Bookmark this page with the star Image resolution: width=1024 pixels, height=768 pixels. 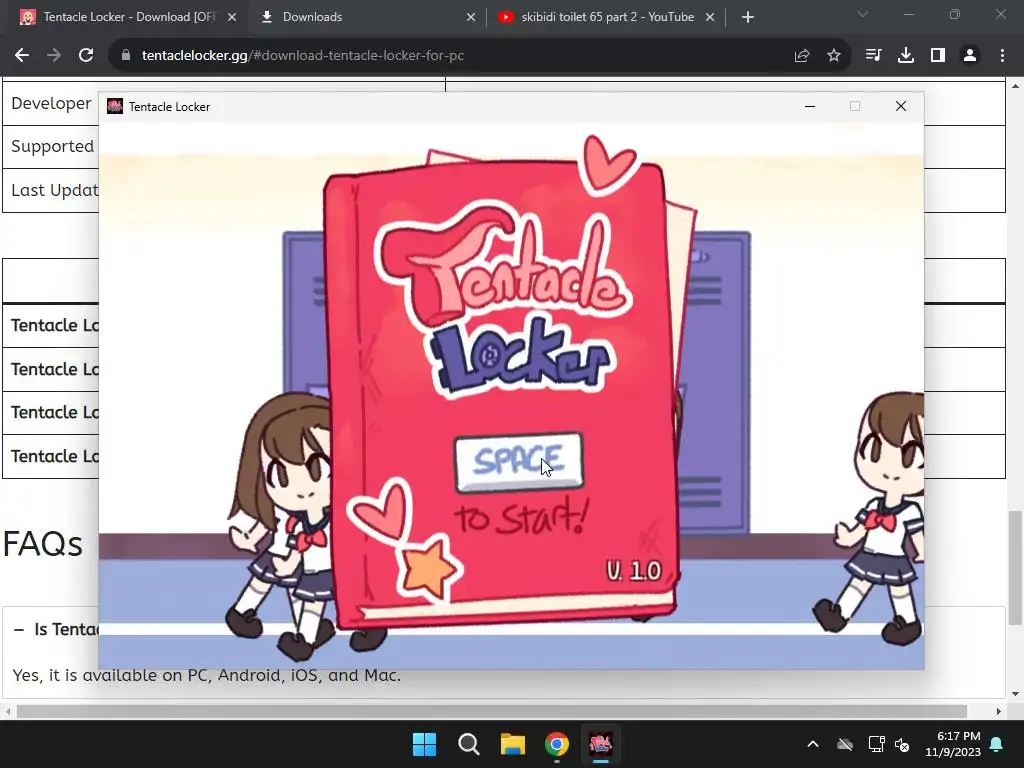(833, 56)
